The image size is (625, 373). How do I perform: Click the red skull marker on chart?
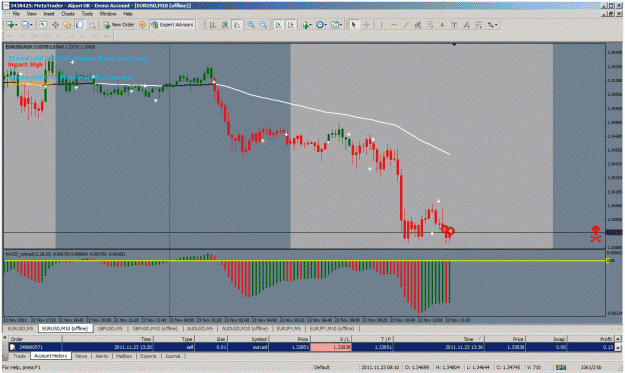[x=596, y=234]
